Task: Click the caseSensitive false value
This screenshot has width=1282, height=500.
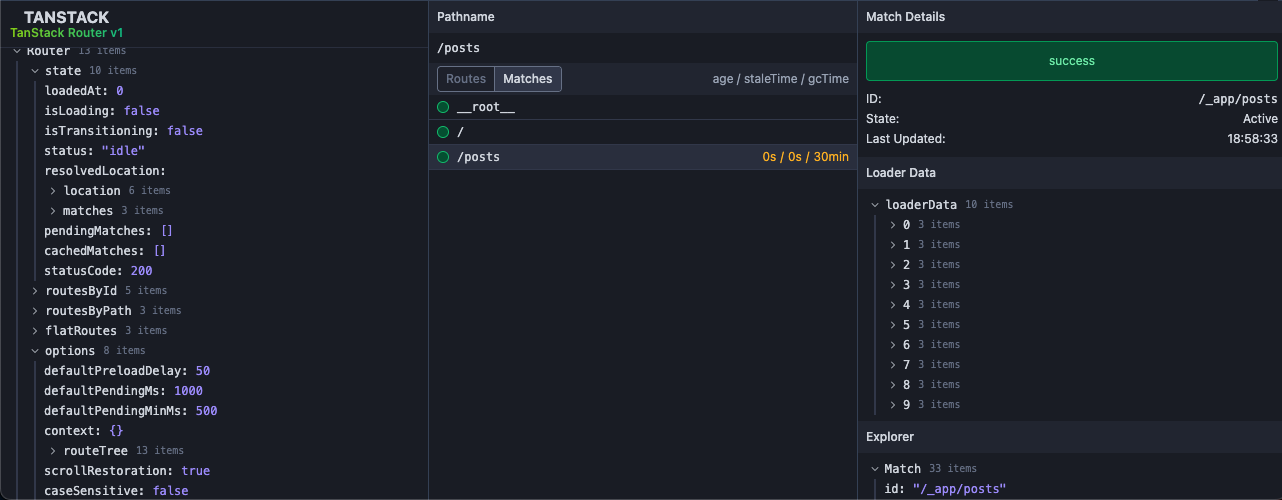Action: 170,491
